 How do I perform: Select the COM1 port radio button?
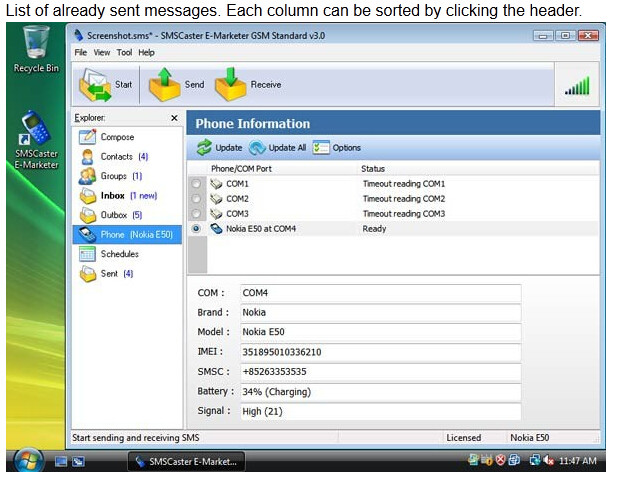tap(196, 184)
